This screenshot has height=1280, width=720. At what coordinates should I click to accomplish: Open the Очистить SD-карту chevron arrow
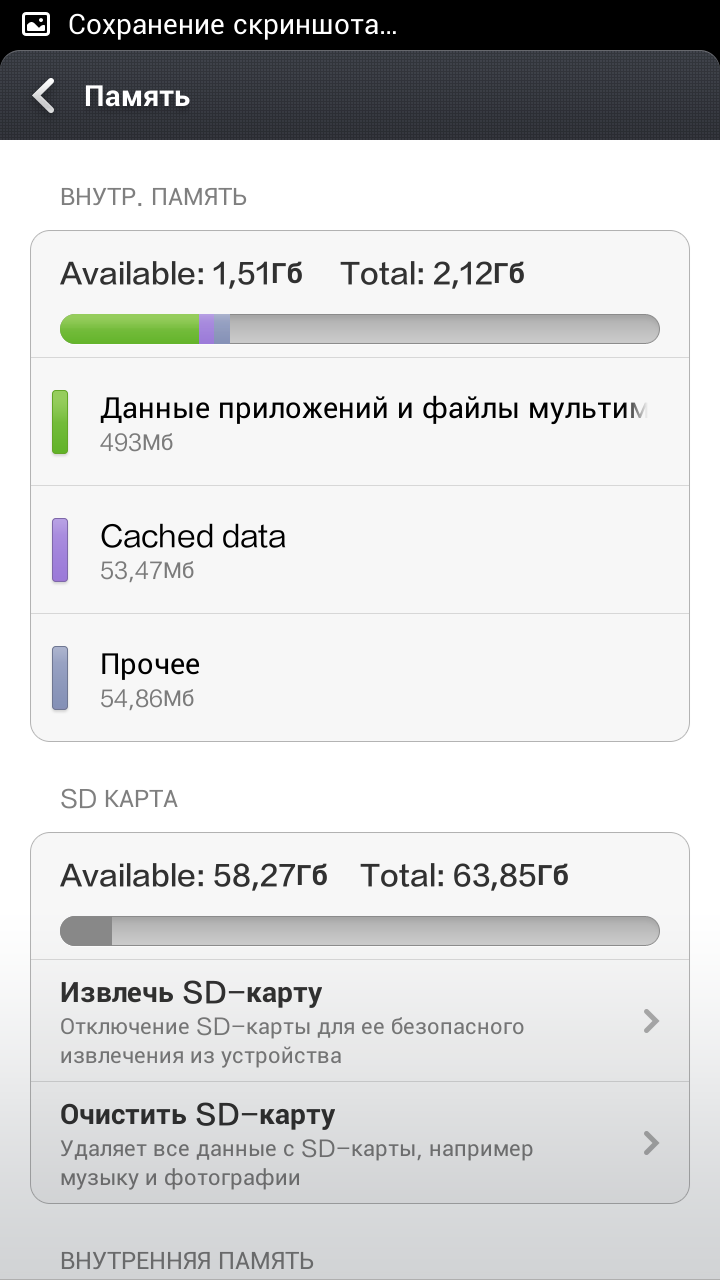pyautogui.click(x=651, y=1143)
